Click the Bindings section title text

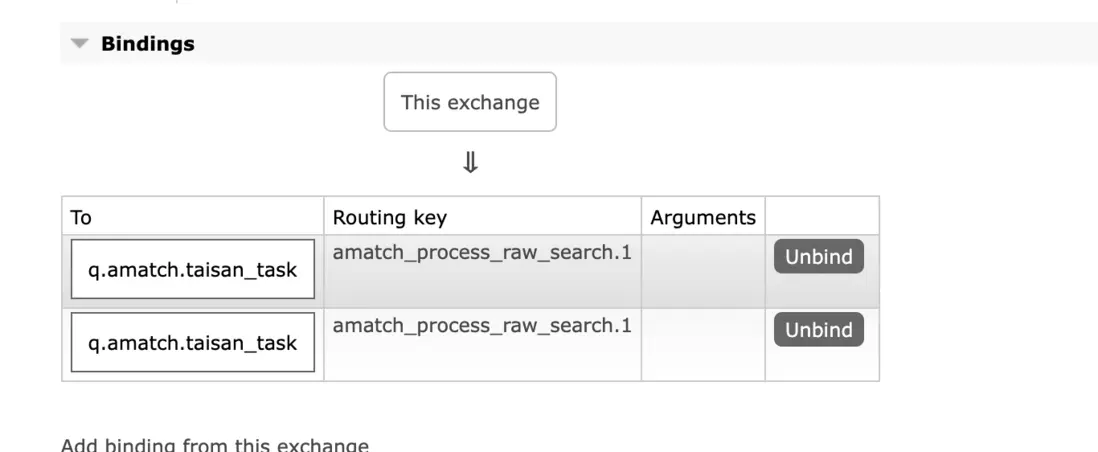pyautogui.click(x=147, y=44)
